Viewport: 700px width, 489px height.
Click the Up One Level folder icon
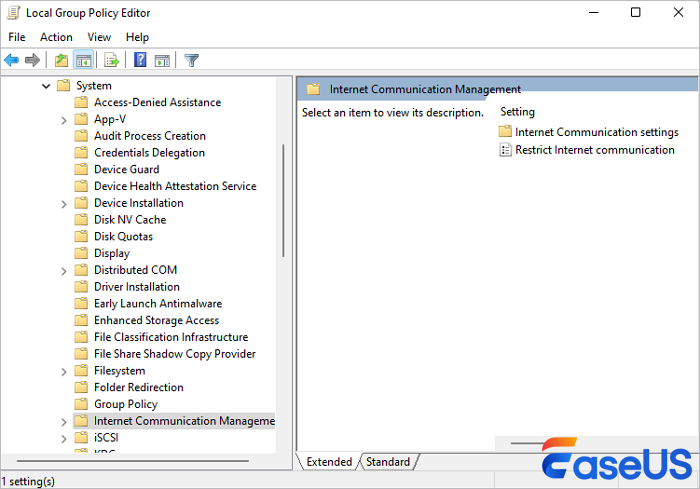[x=62, y=60]
